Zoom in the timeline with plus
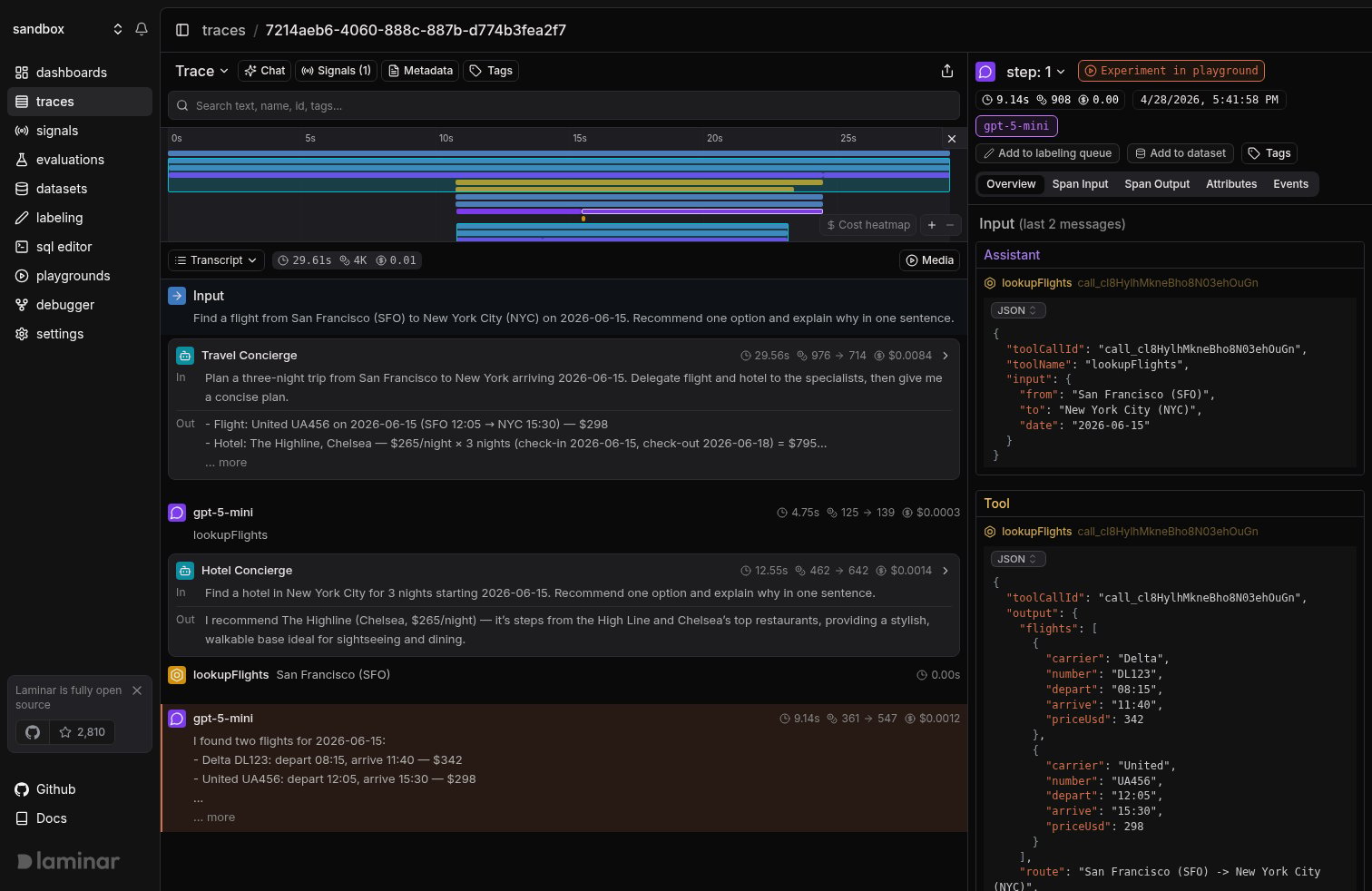 pyautogui.click(x=931, y=225)
